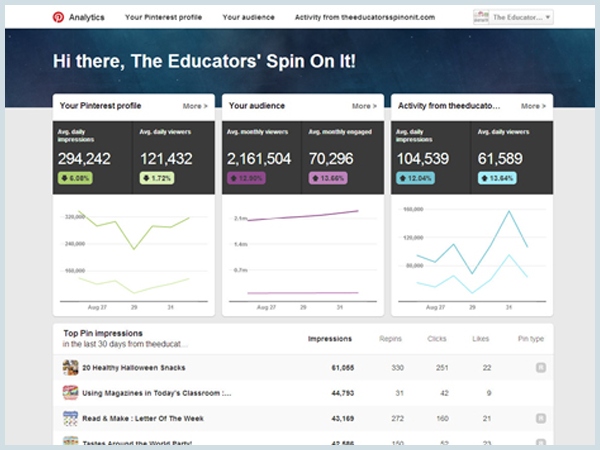Click More on Your Pinterest profile card
600x450 pixels.
point(195,106)
